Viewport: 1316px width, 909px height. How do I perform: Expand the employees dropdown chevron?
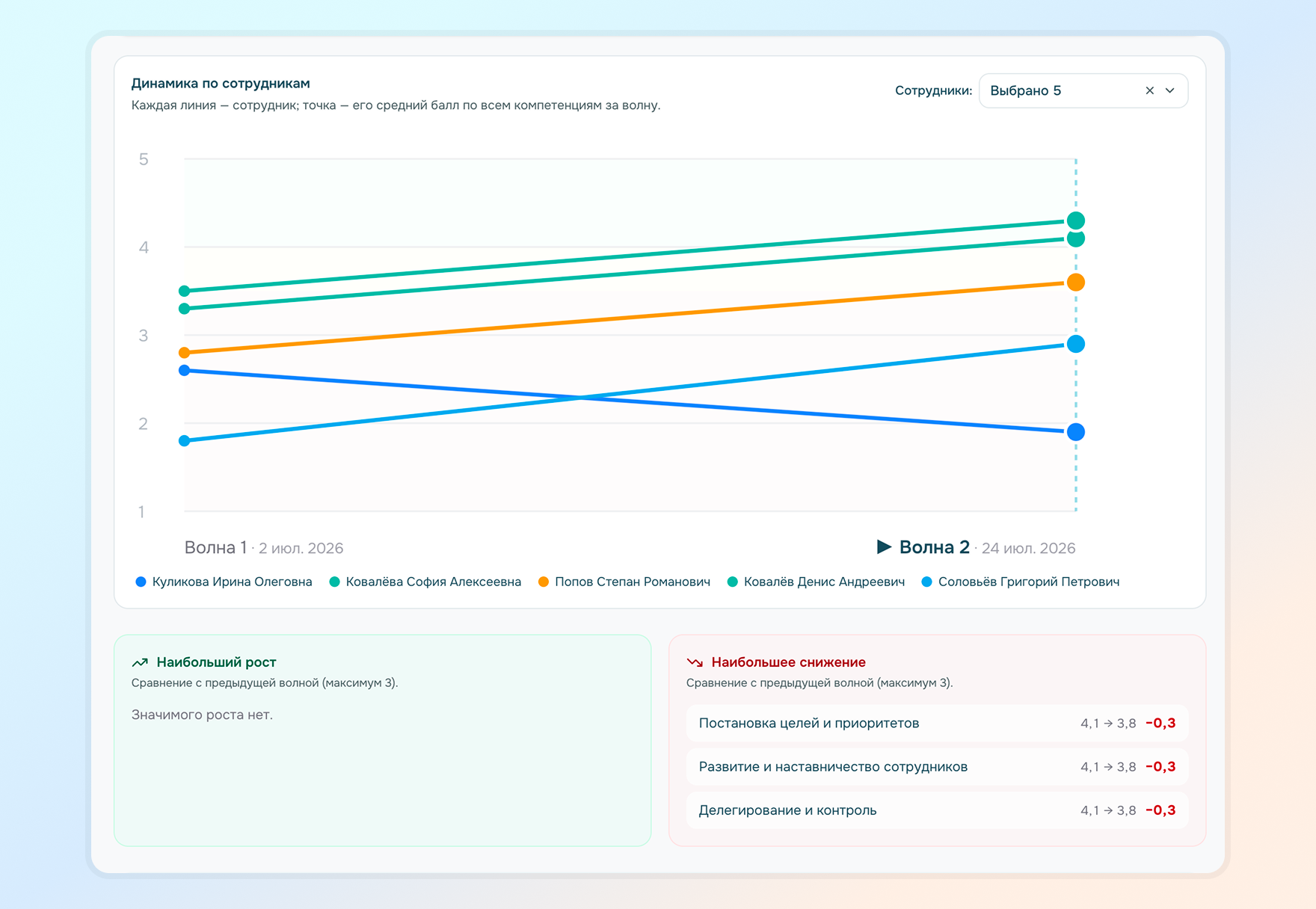pos(1170,90)
